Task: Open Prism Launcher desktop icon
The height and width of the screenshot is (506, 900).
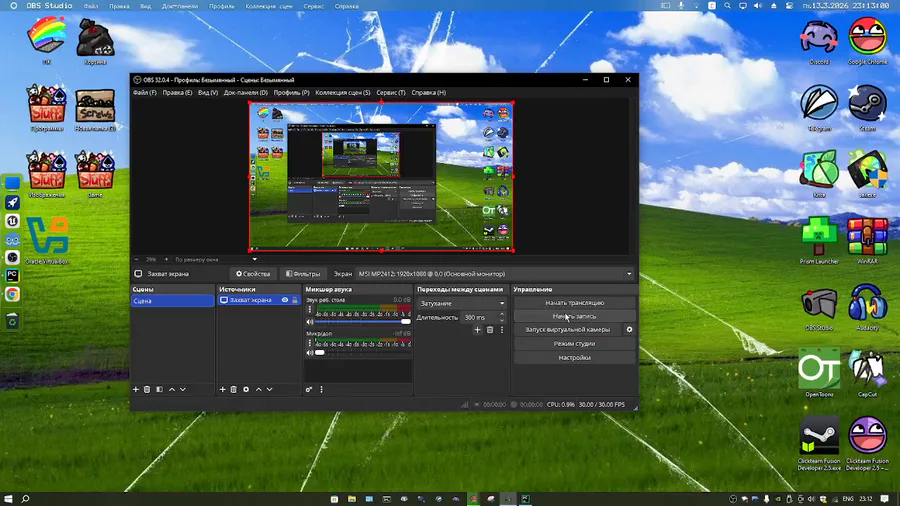Action: click(x=819, y=240)
